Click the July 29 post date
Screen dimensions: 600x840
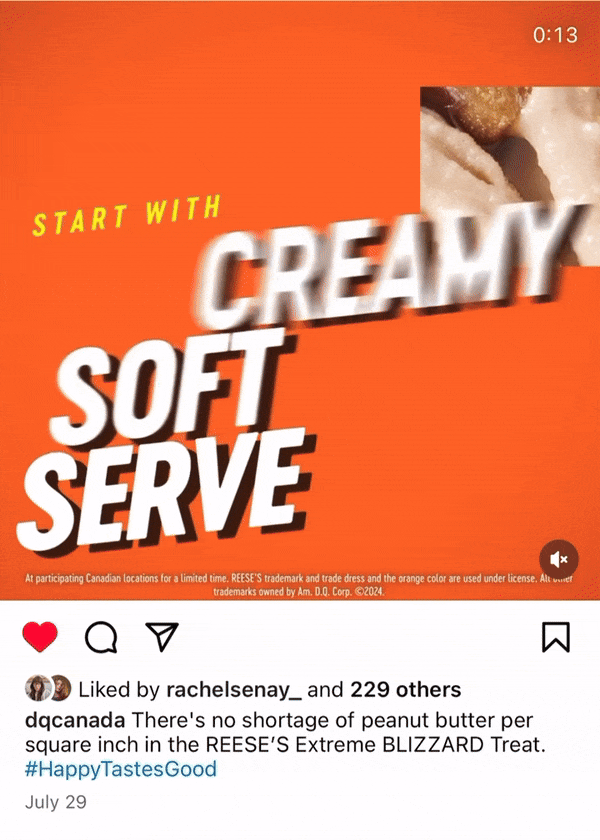coord(55,802)
